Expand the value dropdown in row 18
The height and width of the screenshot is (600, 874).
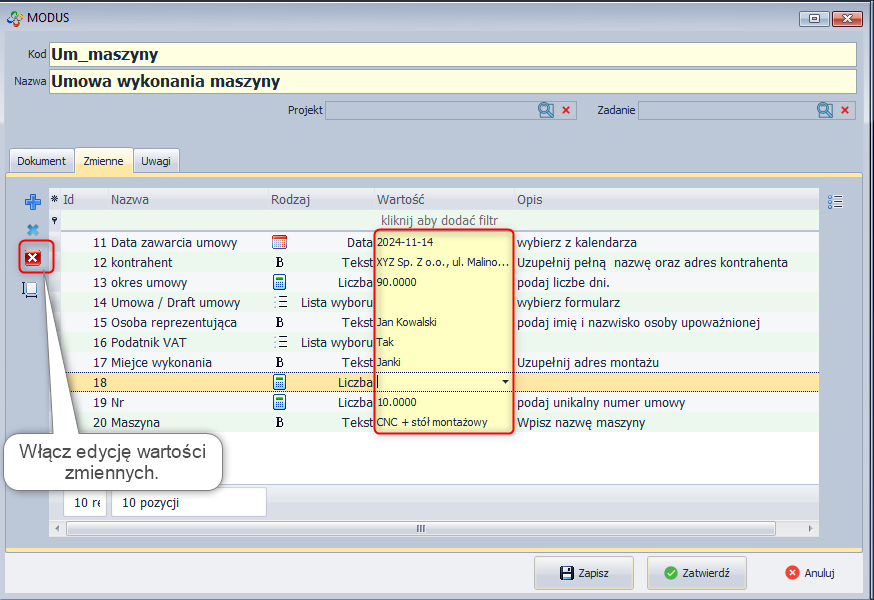505,382
